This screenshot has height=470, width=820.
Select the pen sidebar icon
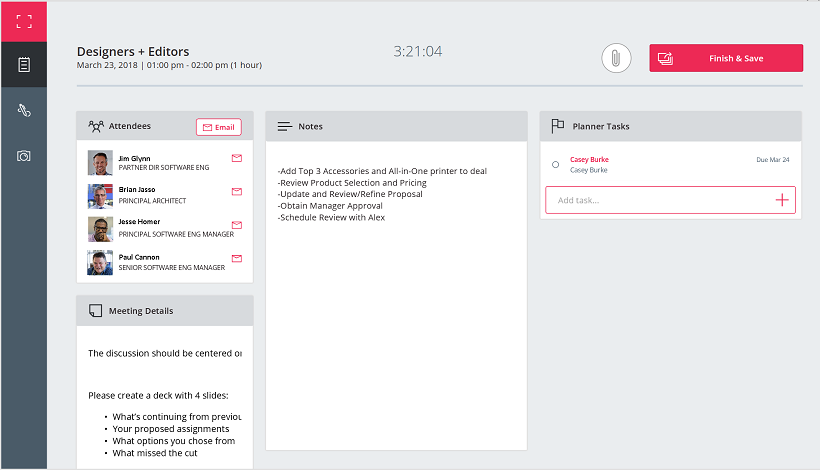(x=23, y=110)
